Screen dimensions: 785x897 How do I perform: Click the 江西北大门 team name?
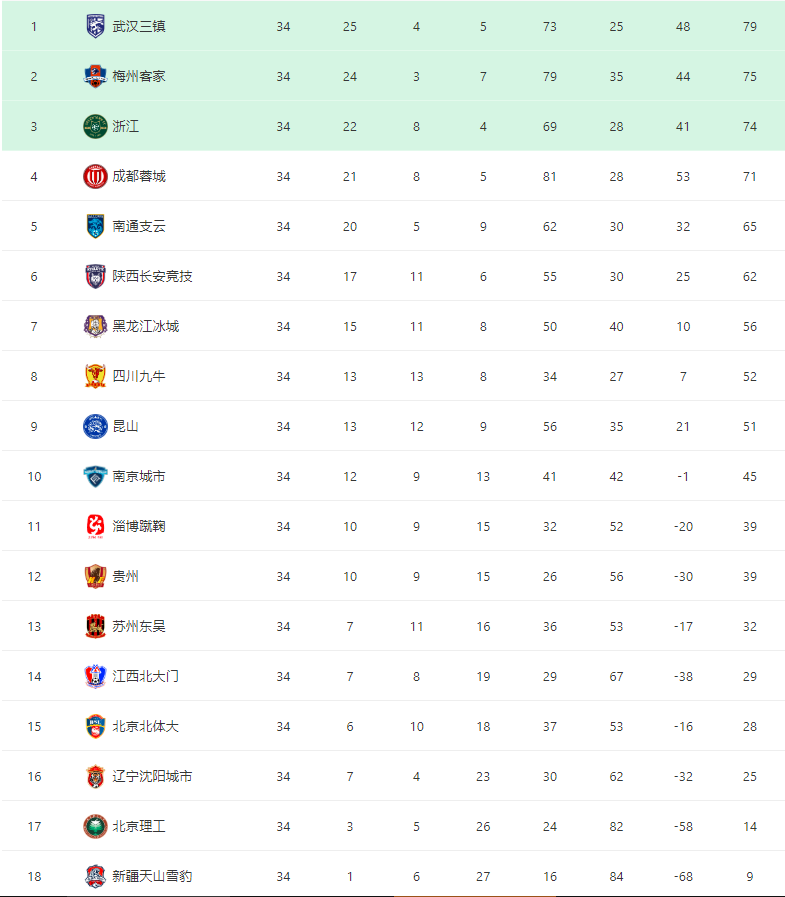(146, 676)
